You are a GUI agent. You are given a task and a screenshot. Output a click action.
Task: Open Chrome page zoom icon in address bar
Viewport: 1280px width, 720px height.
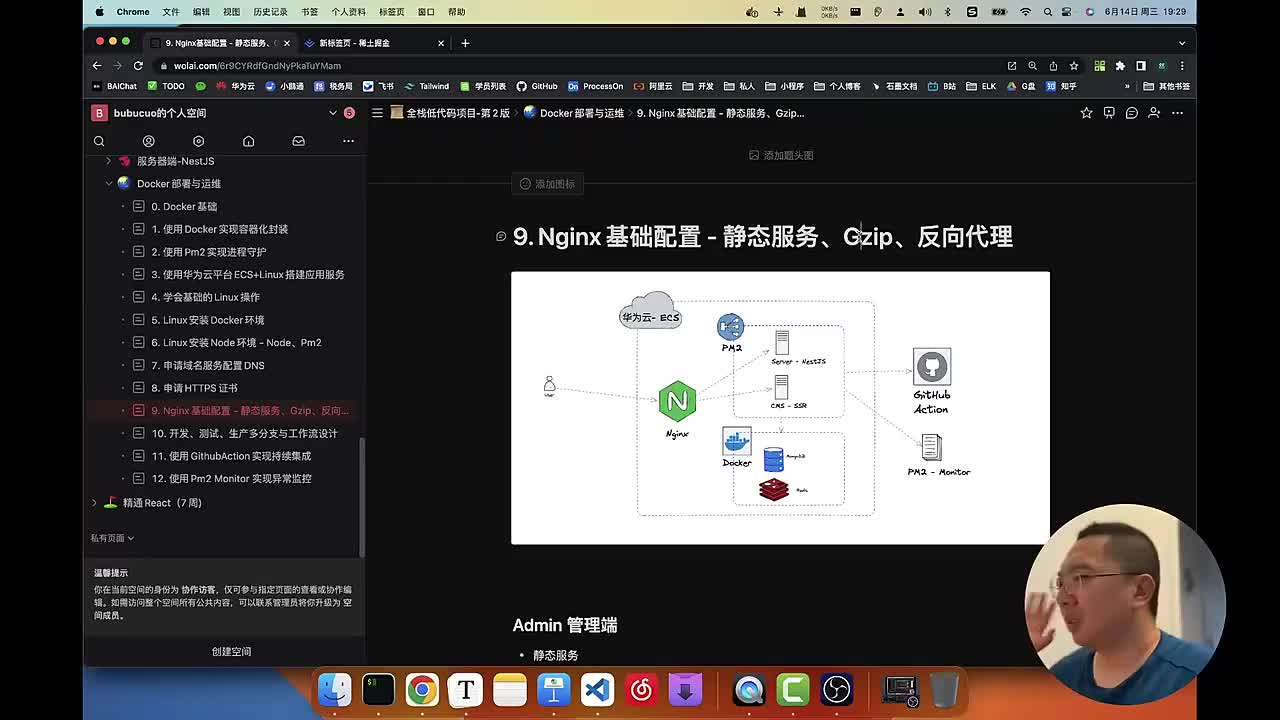coord(1033,66)
